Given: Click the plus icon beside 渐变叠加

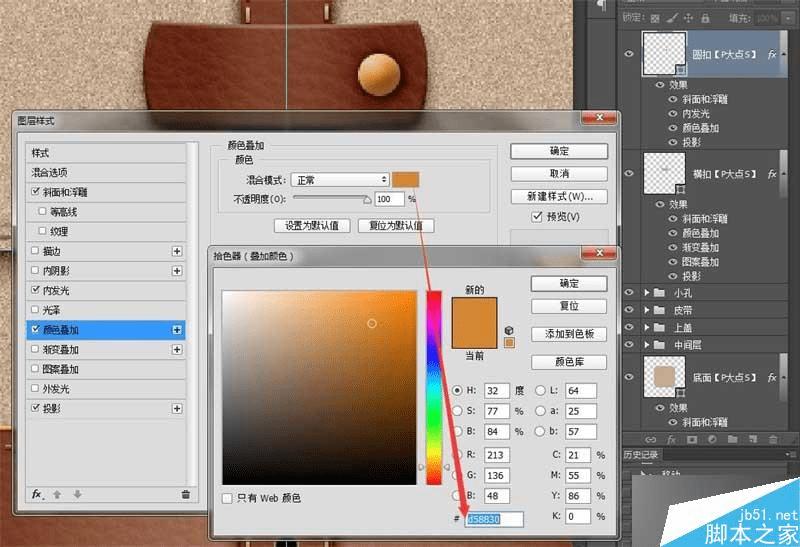Looking at the screenshot, I should point(177,349).
